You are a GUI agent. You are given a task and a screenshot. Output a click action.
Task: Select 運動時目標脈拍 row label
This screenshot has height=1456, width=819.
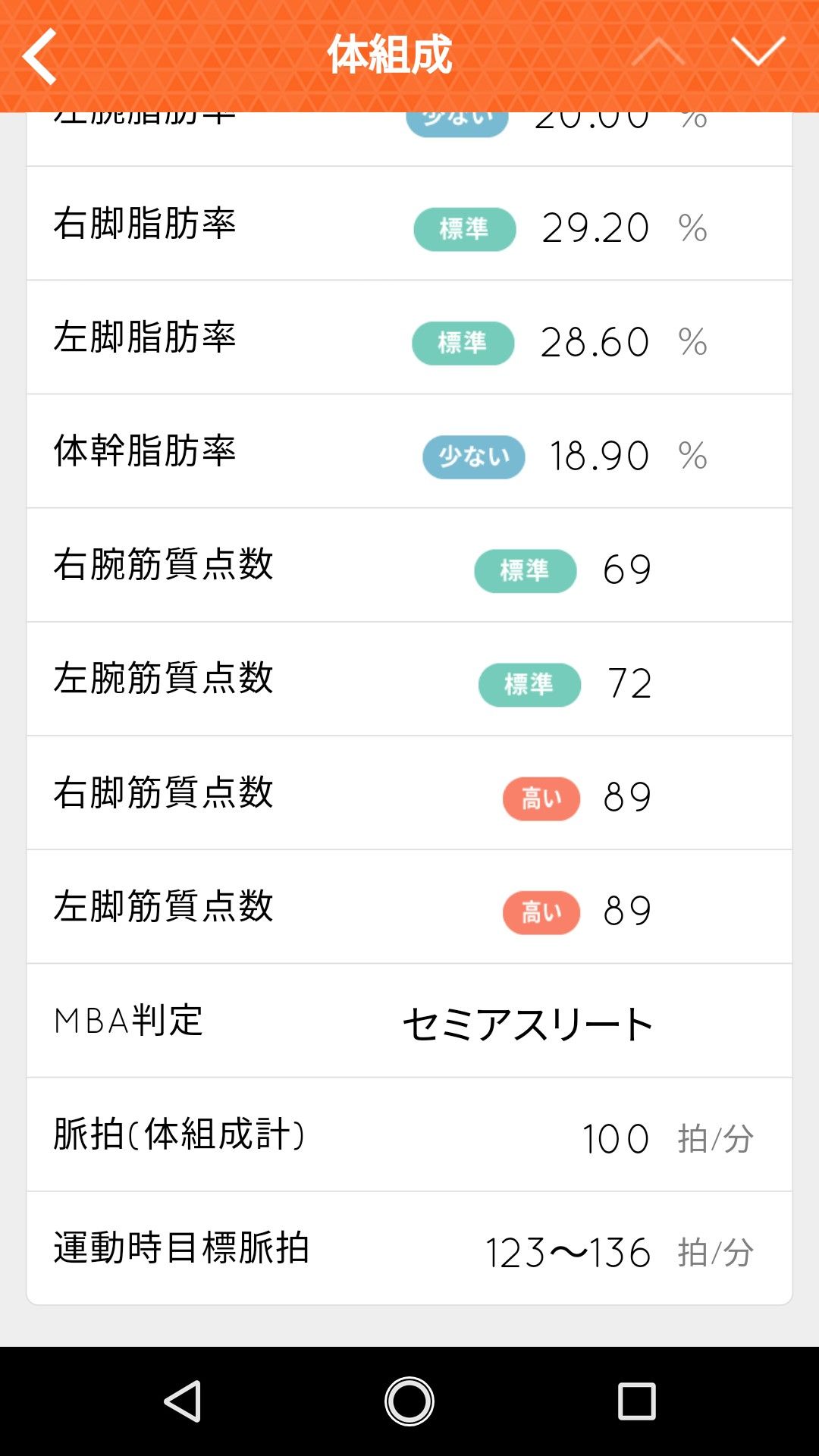coord(181,1248)
